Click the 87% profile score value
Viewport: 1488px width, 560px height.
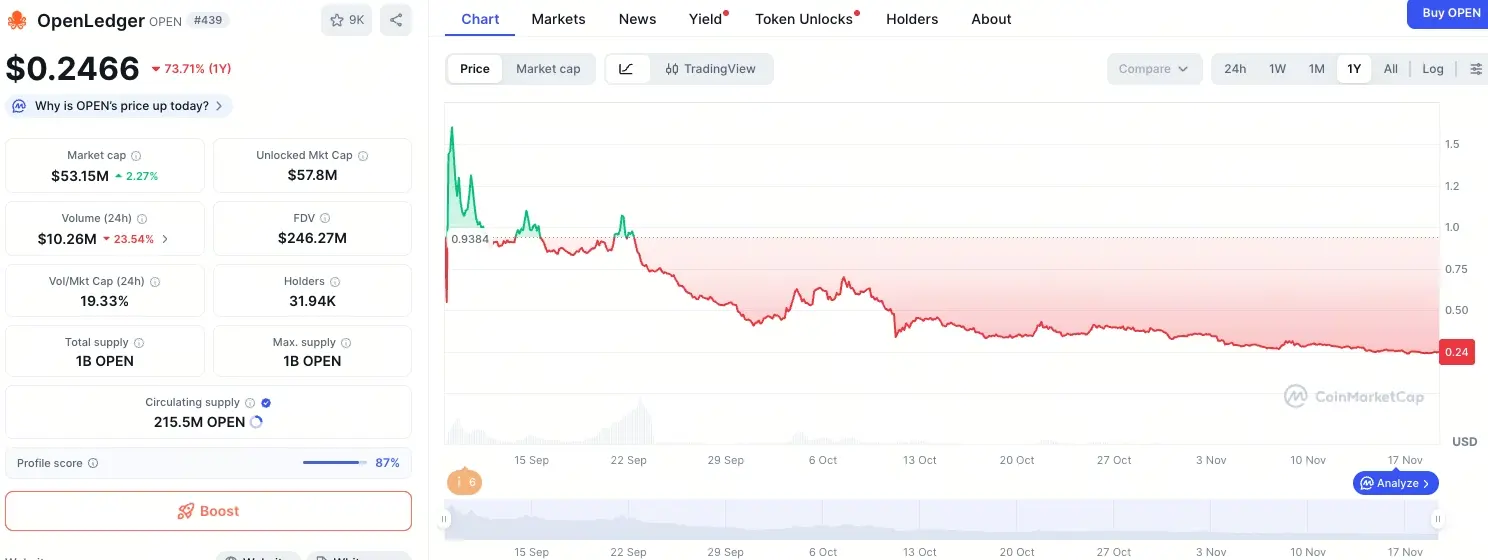tap(387, 463)
